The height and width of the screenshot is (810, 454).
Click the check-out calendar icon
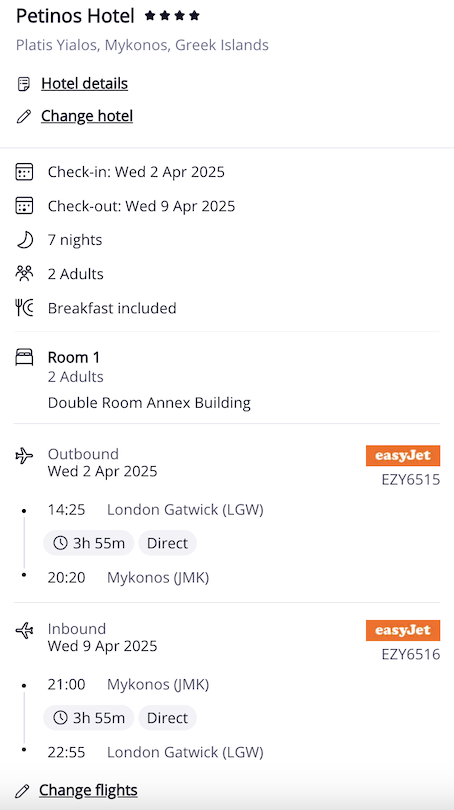tap(24, 206)
